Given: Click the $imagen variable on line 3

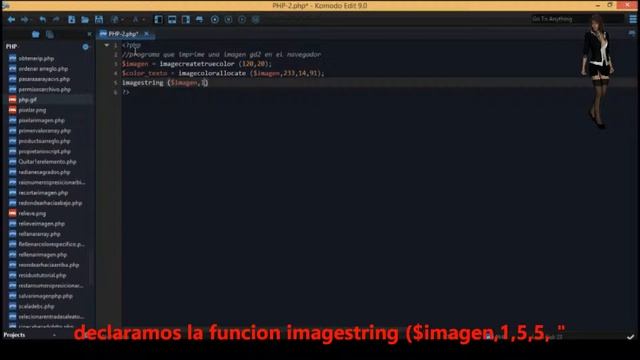Looking at the screenshot, I should click(135, 64).
